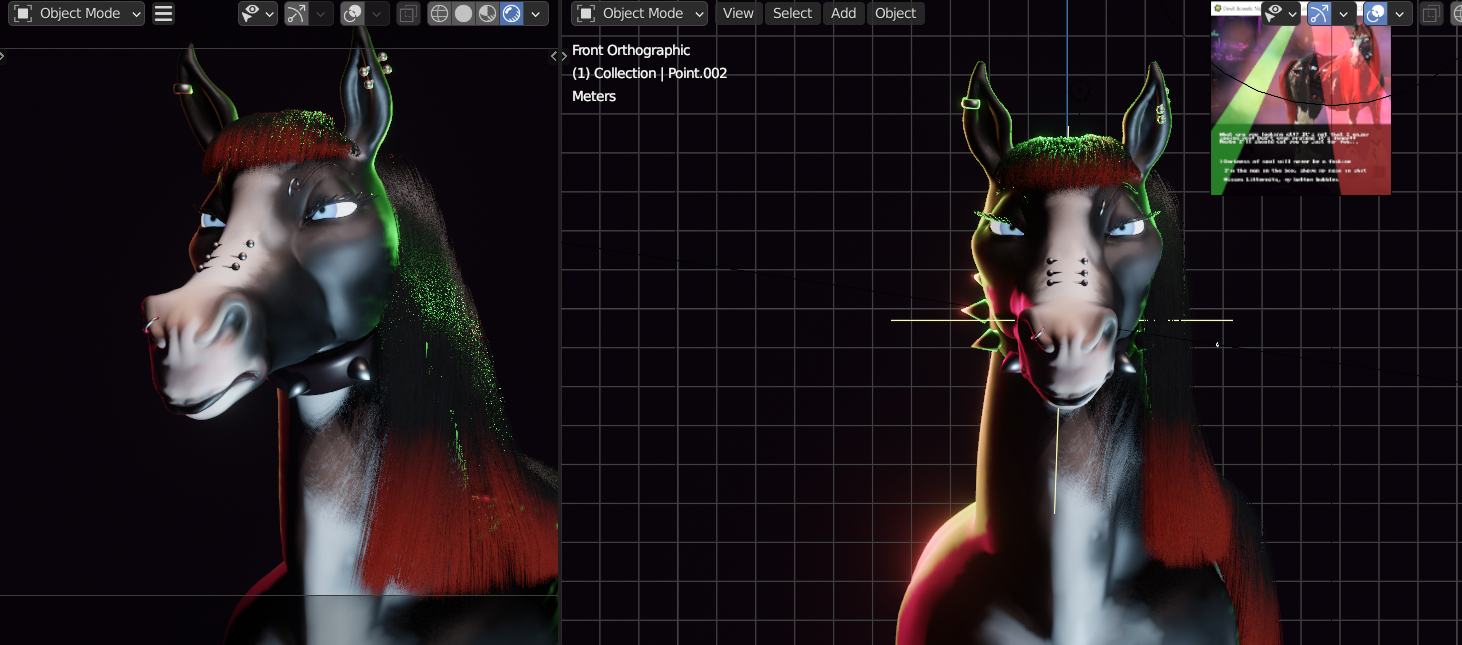The image size is (1462, 645).
Task: Open the Add menu
Action: coord(843,13)
